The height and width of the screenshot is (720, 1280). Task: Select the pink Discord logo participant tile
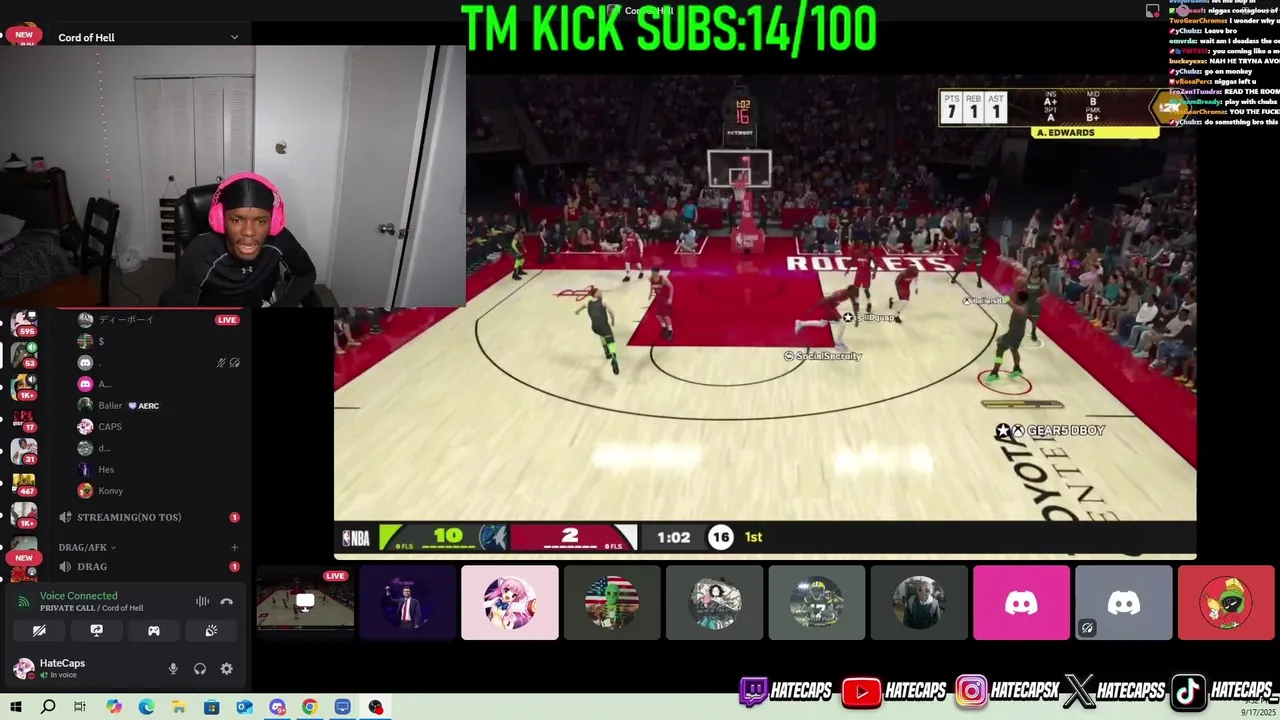coord(1021,603)
